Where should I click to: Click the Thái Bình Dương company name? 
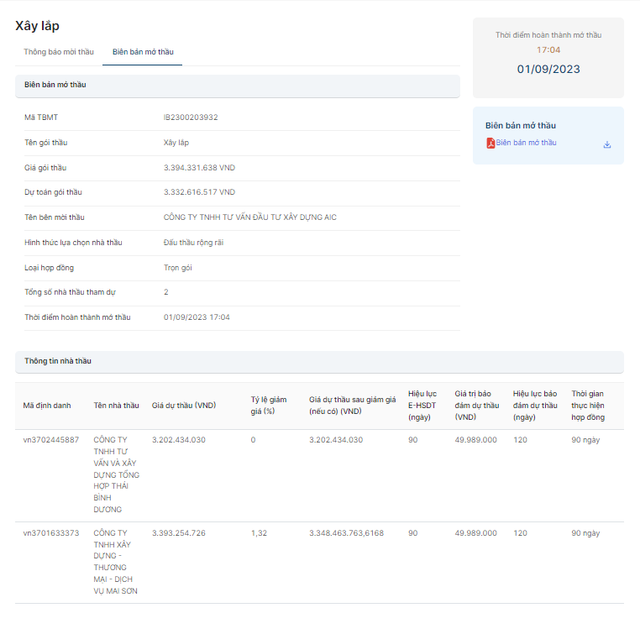tap(116, 474)
